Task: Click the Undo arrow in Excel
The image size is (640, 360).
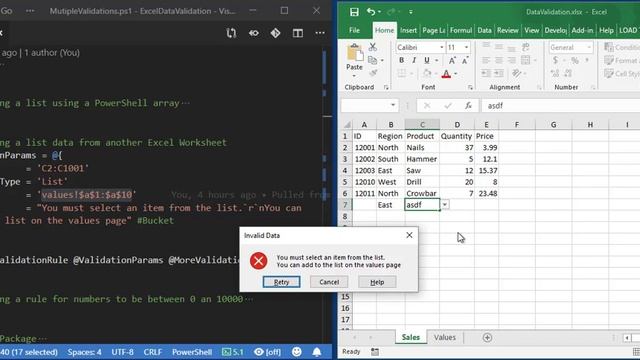Action: (x=371, y=12)
